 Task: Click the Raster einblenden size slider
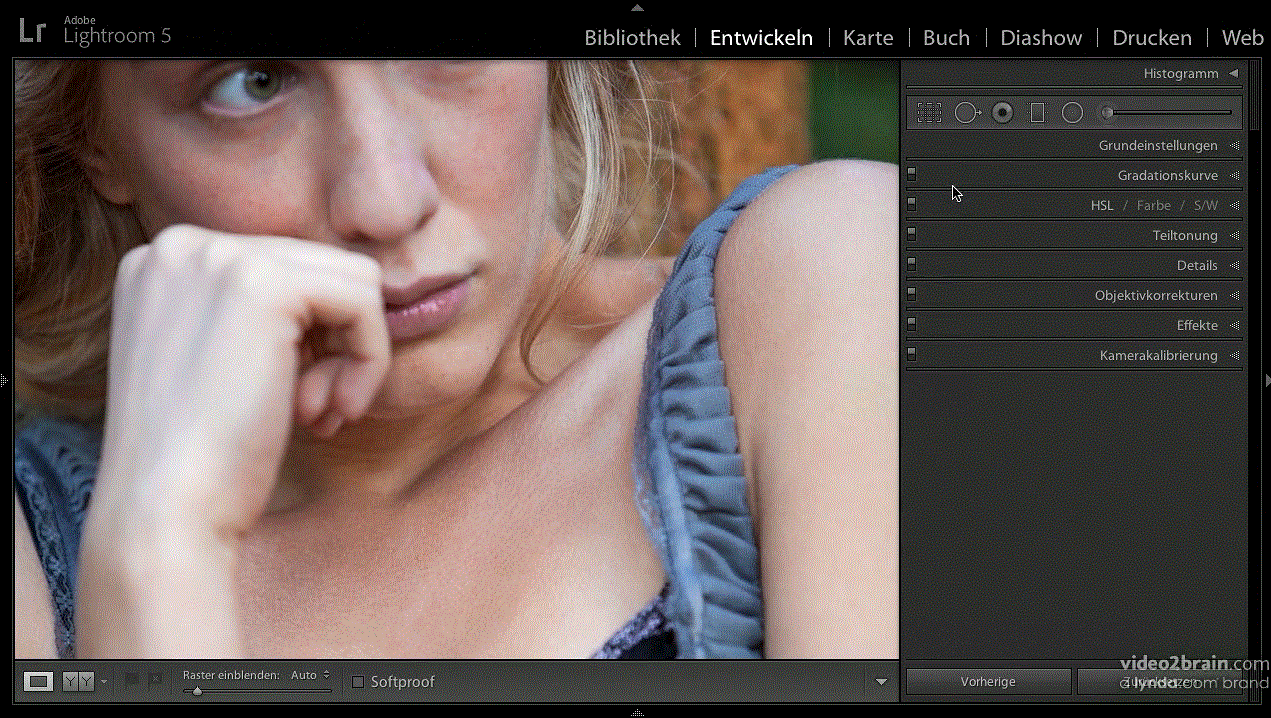(x=257, y=690)
